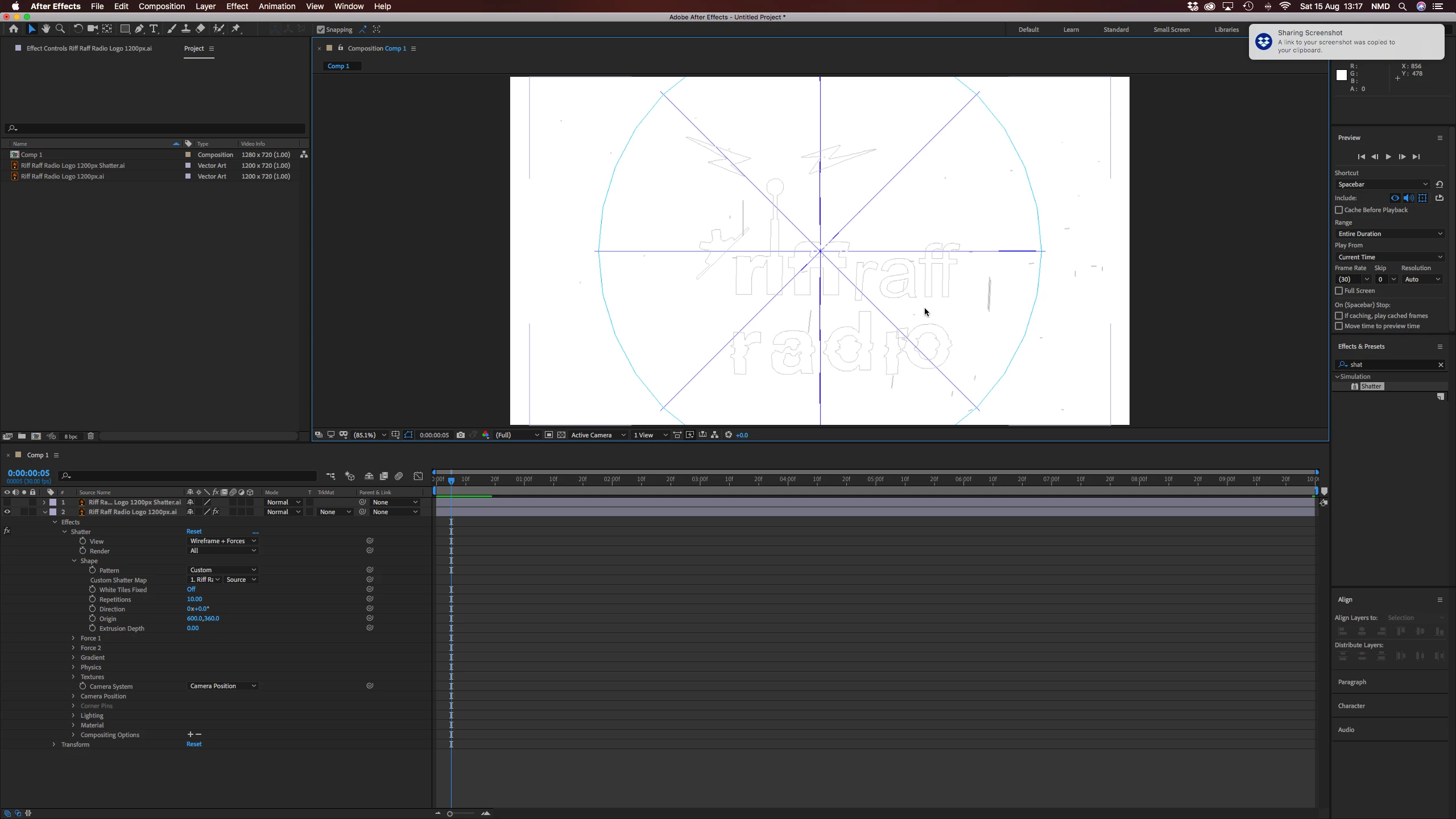Pick the Puppet Pin tool
The width and height of the screenshot is (1456, 819).
coord(236,29)
